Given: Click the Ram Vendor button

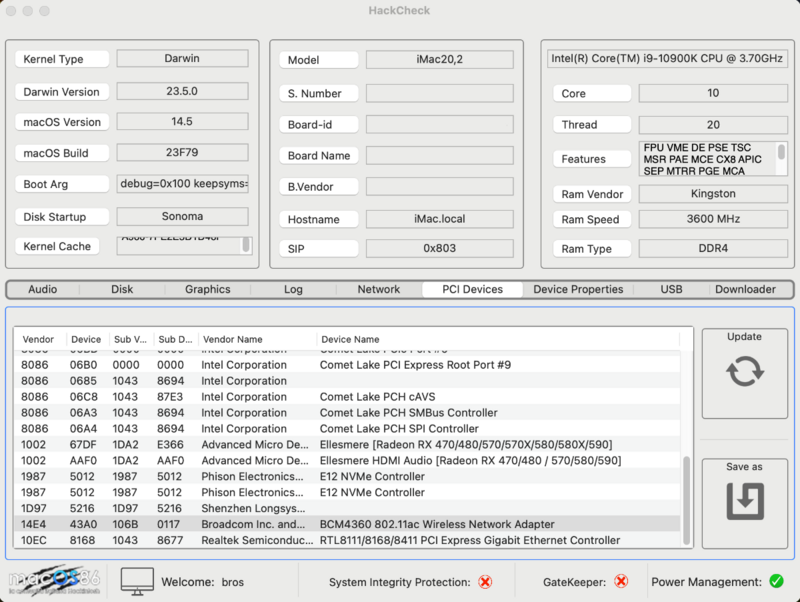Looking at the screenshot, I should (591, 193).
